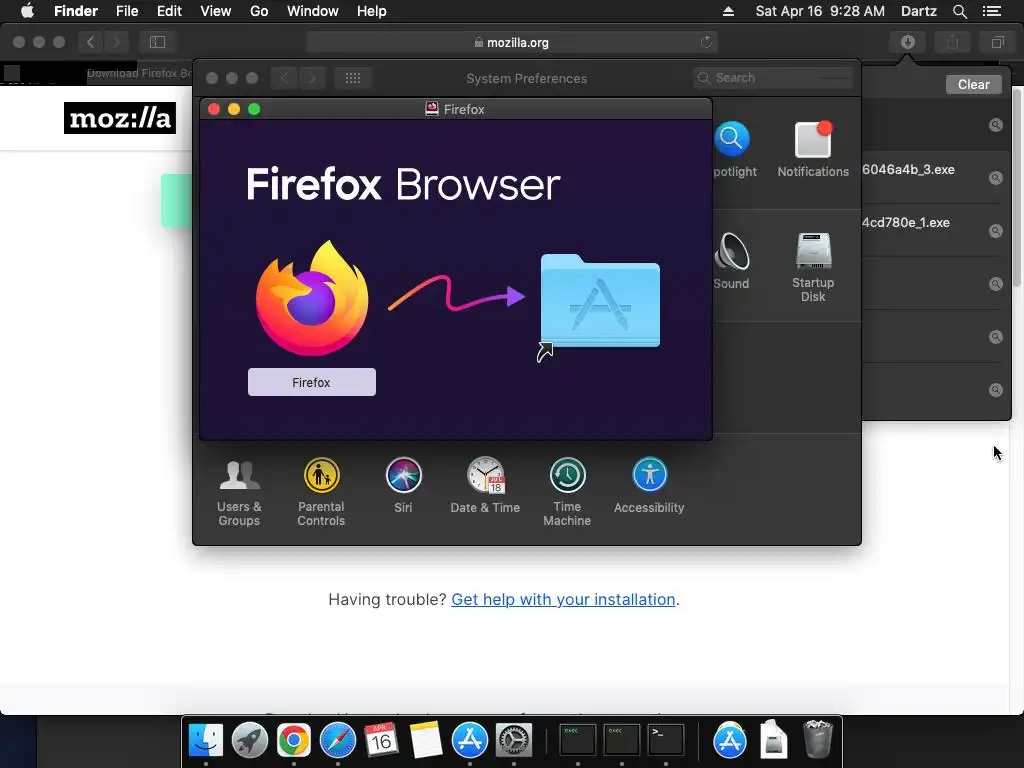Open the Go menu
Screen dimensions: 1024x768
click(x=259, y=11)
